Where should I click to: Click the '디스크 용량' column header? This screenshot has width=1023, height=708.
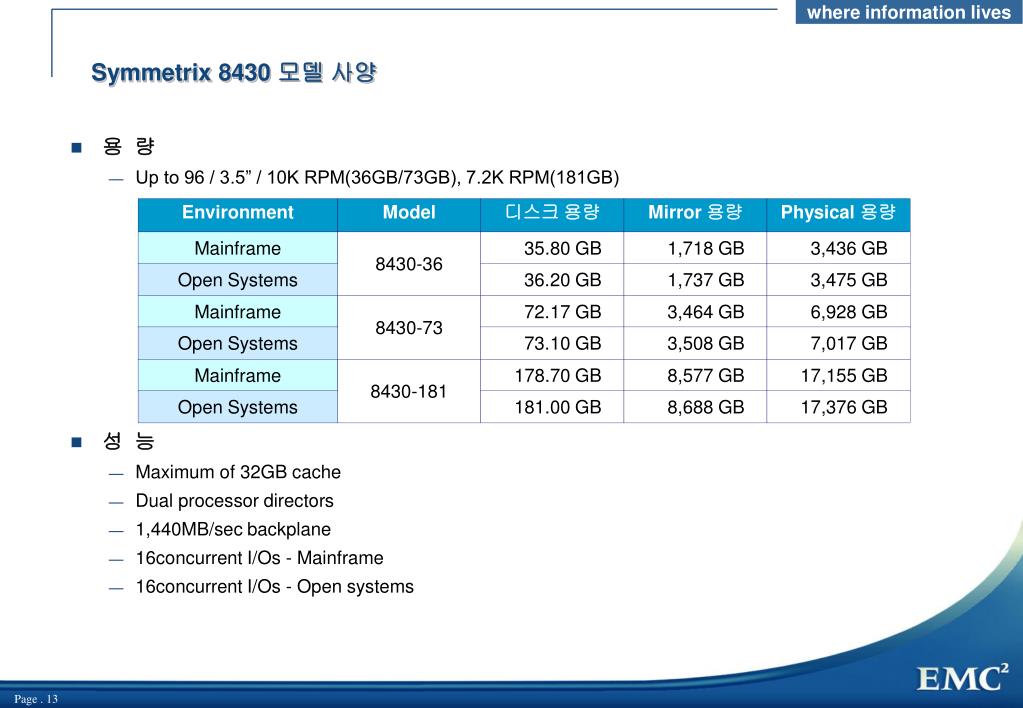click(552, 213)
